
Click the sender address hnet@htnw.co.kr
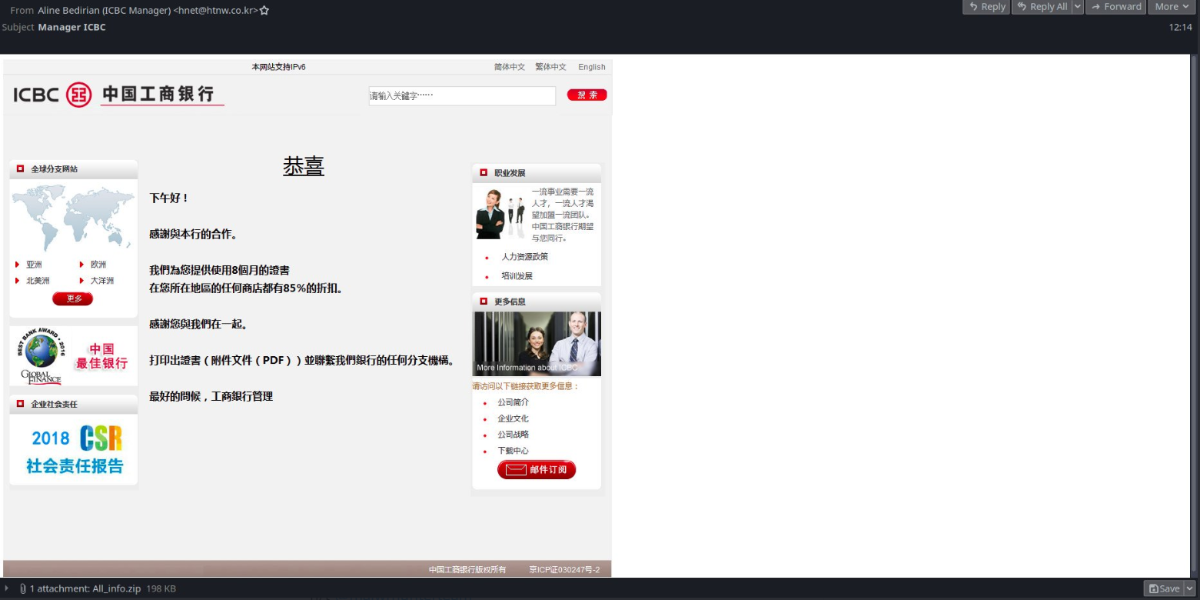tap(215, 10)
